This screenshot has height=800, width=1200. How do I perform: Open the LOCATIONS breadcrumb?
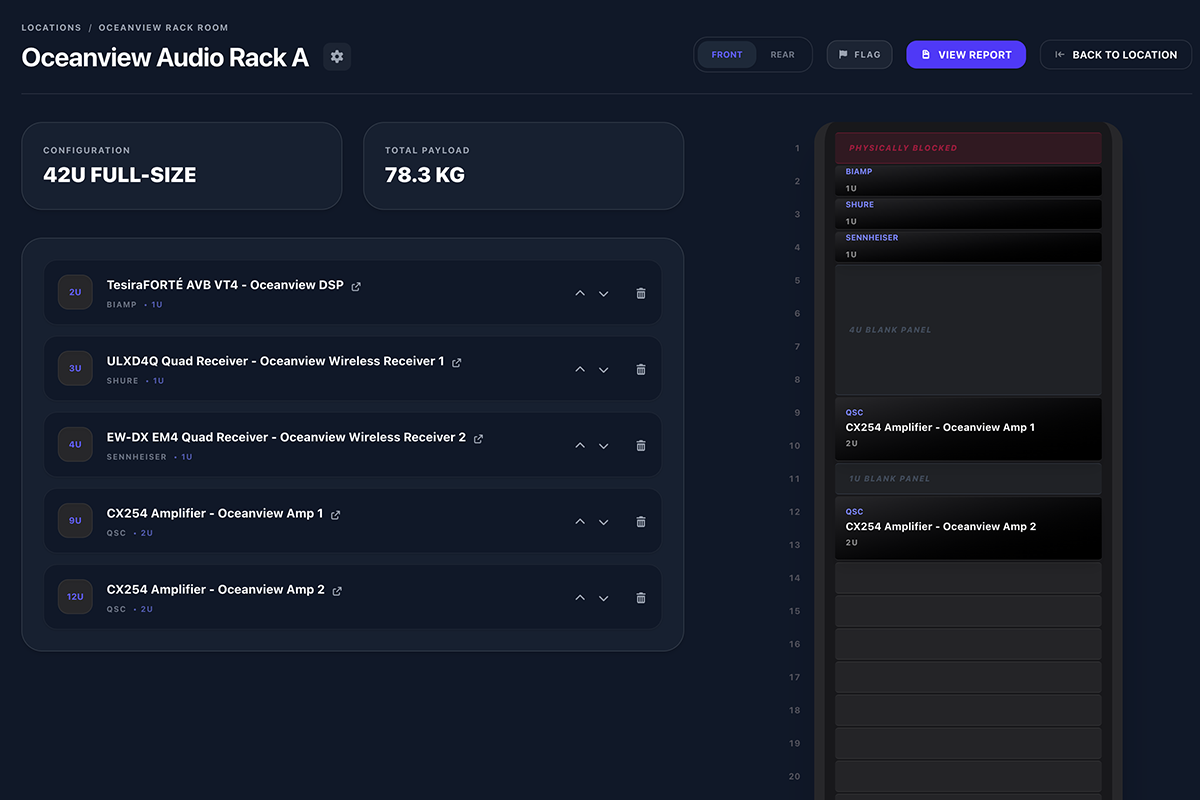(x=51, y=27)
